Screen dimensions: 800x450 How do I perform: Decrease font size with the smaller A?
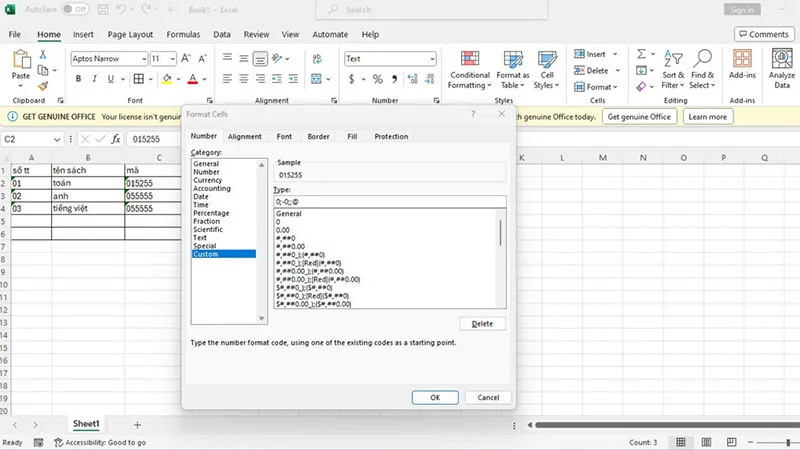[x=203, y=59]
